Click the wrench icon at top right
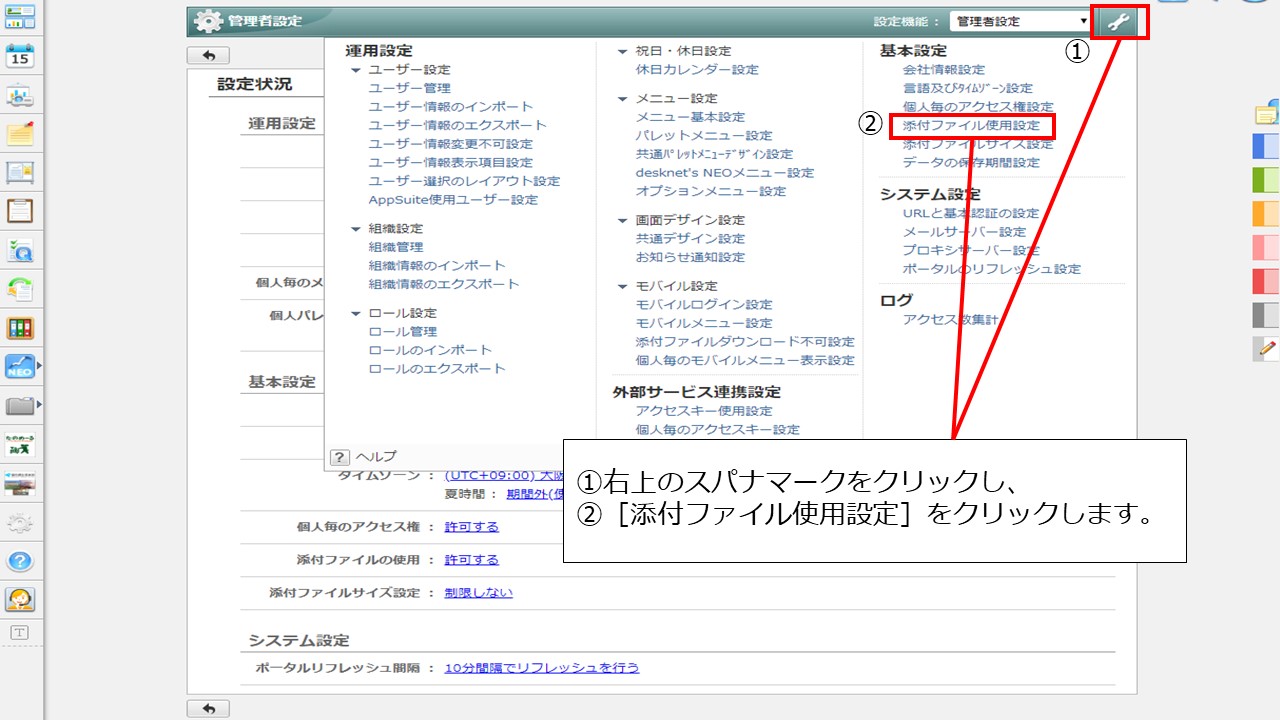 pyautogui.click(x=1120, y=22)
